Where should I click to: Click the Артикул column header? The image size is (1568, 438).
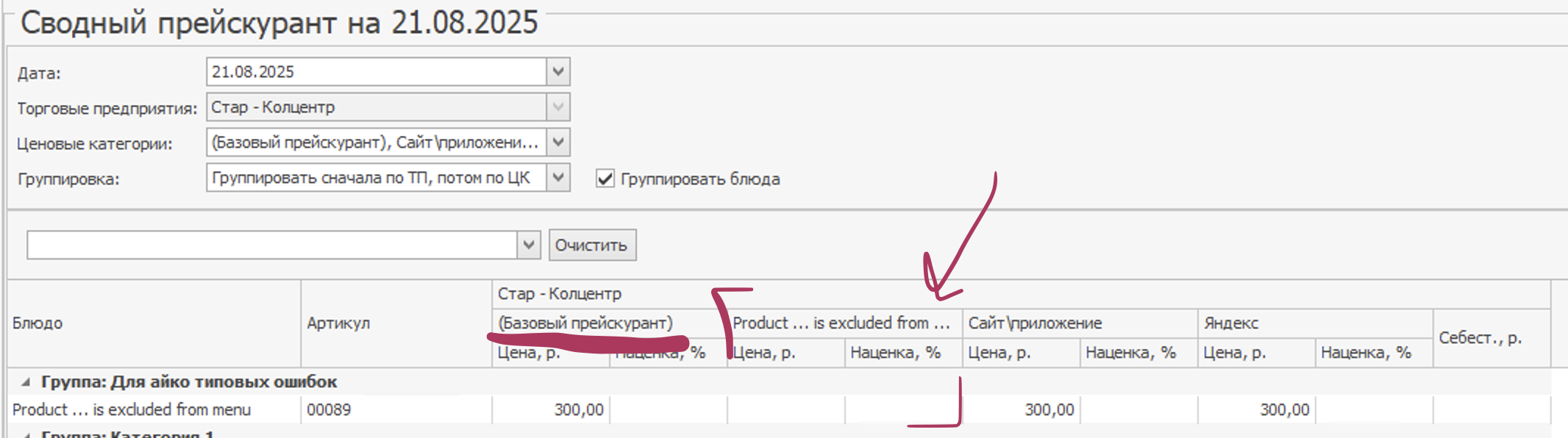338,323
